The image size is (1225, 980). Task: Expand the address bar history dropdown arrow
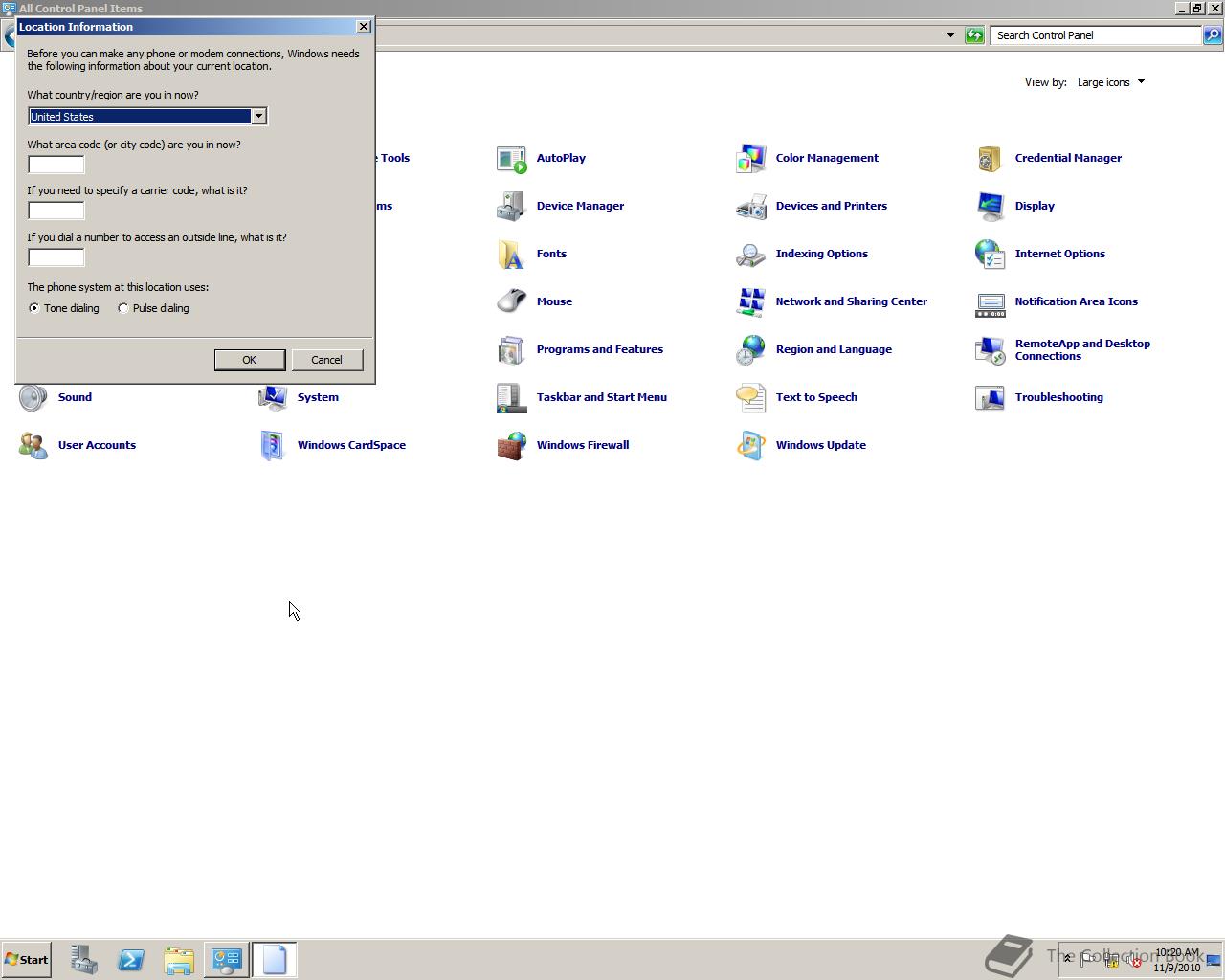coord(950,35)
